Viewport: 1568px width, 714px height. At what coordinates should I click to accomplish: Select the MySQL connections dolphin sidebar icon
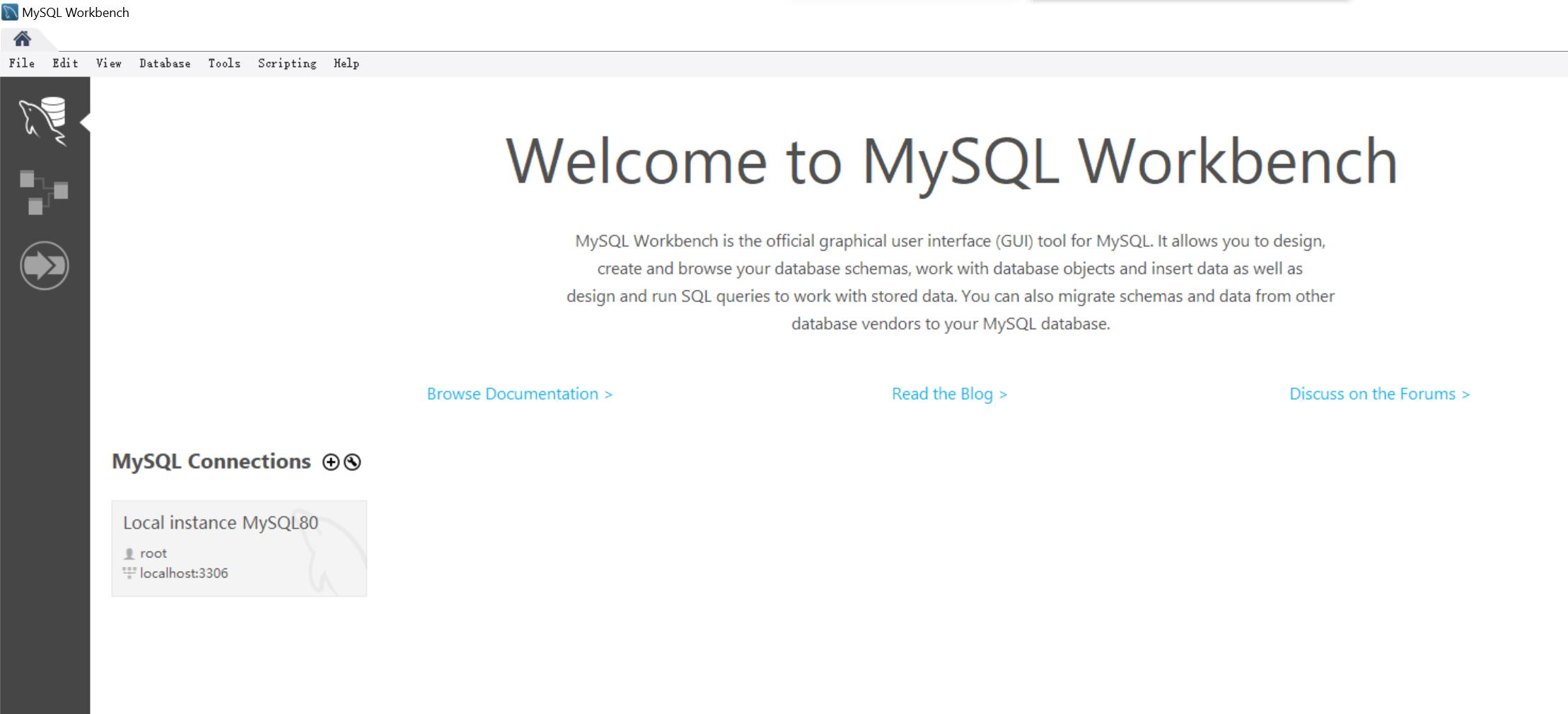[x=44, y=121]
